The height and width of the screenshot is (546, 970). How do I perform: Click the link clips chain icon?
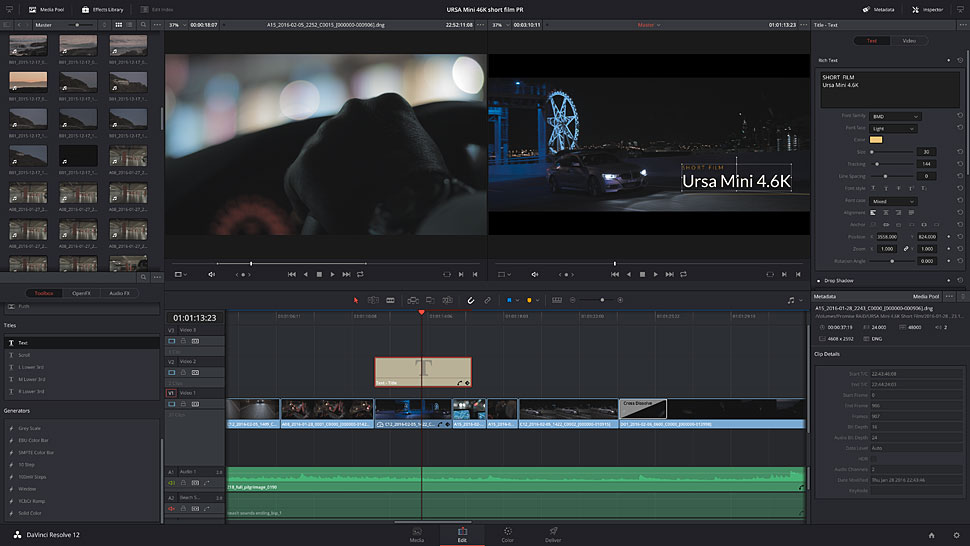(x=488, y=300)
